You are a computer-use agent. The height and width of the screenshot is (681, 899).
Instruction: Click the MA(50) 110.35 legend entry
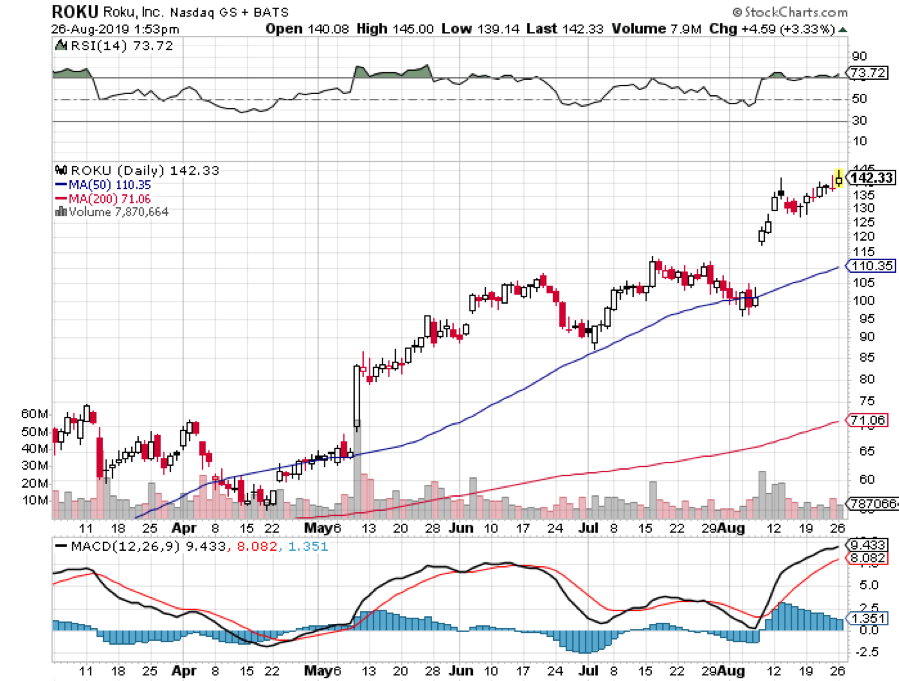point(103,185)
